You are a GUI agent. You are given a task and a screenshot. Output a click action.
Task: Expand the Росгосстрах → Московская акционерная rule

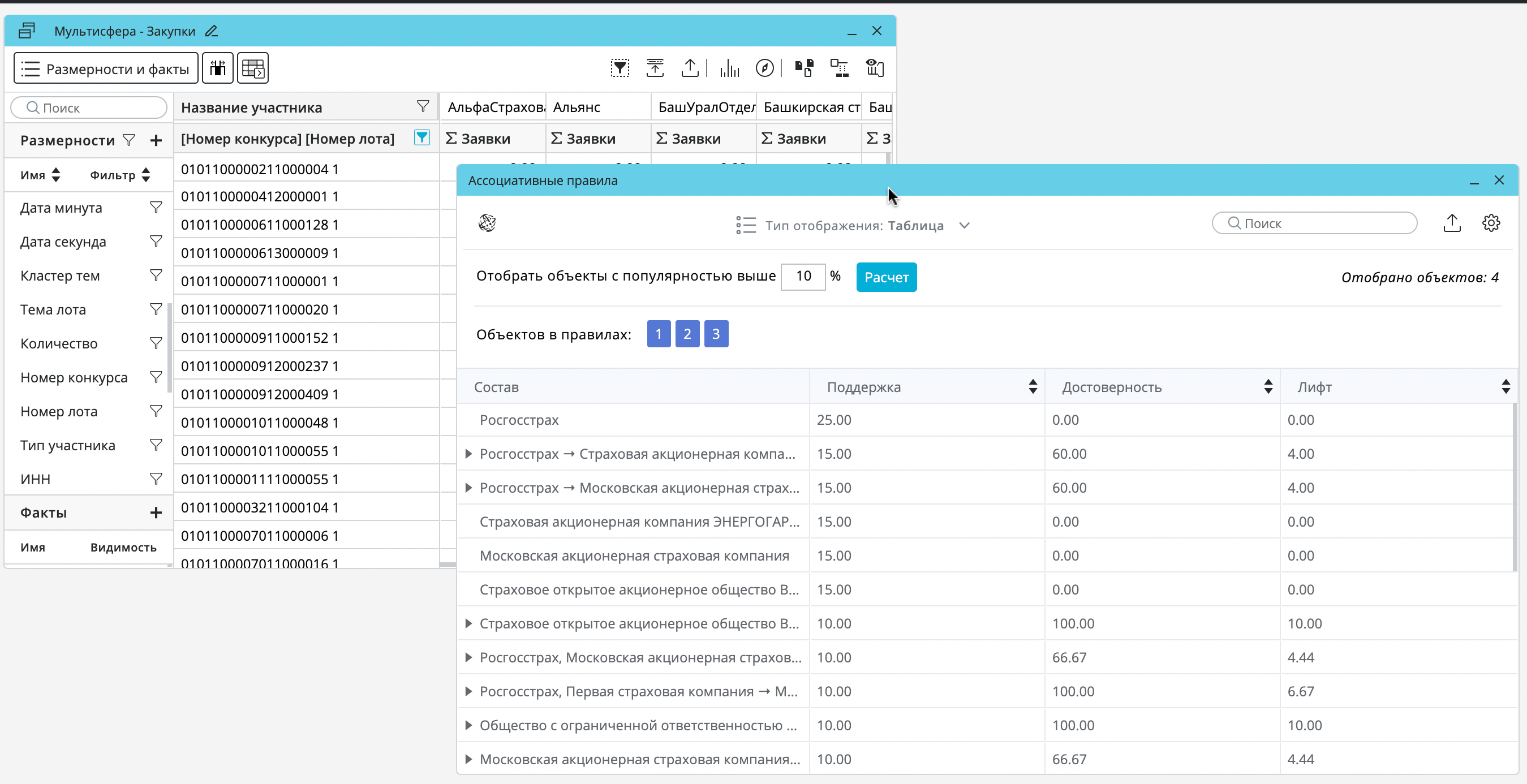(x=468, y=488)
